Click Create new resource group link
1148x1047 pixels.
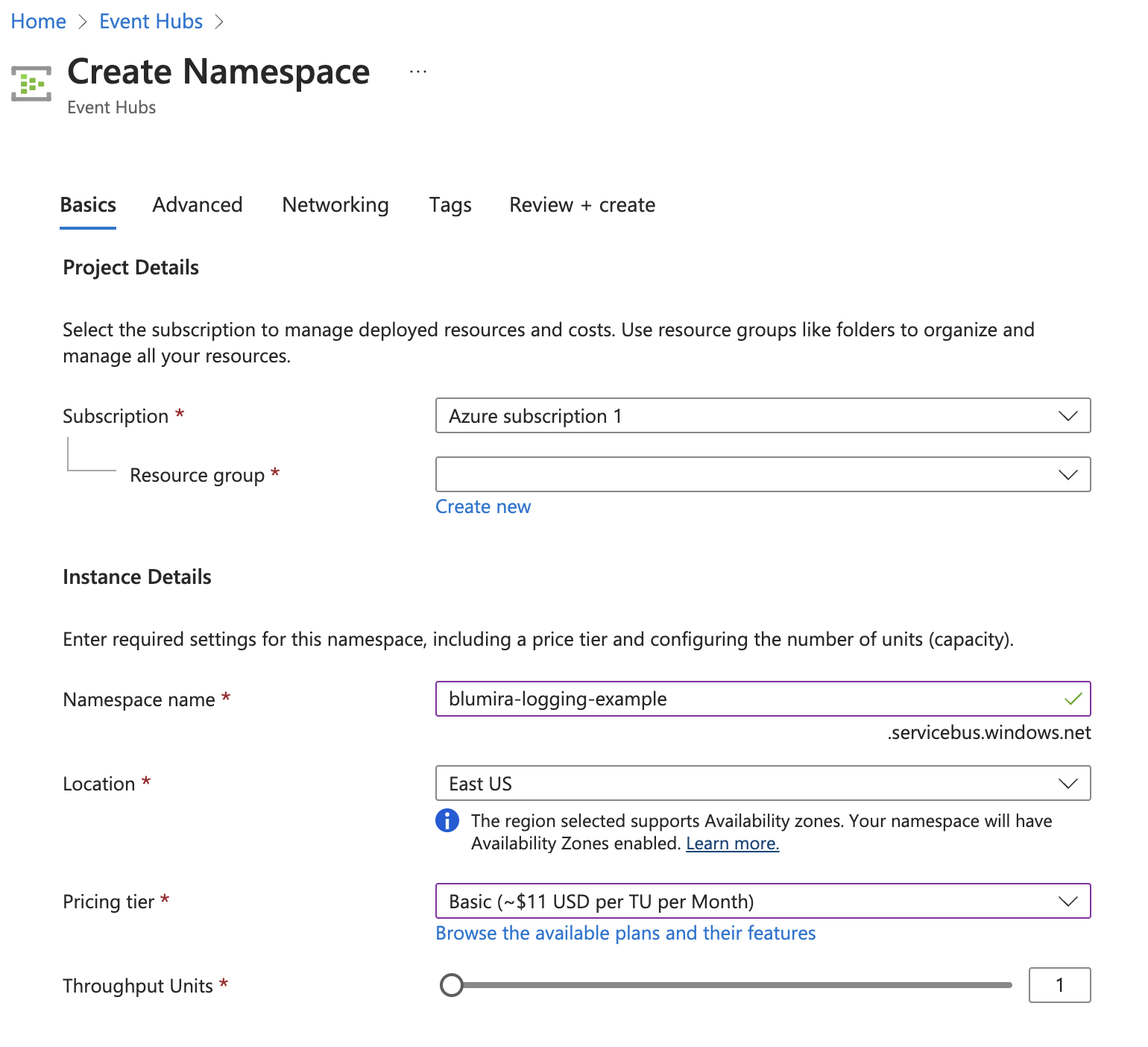point(483,507)
